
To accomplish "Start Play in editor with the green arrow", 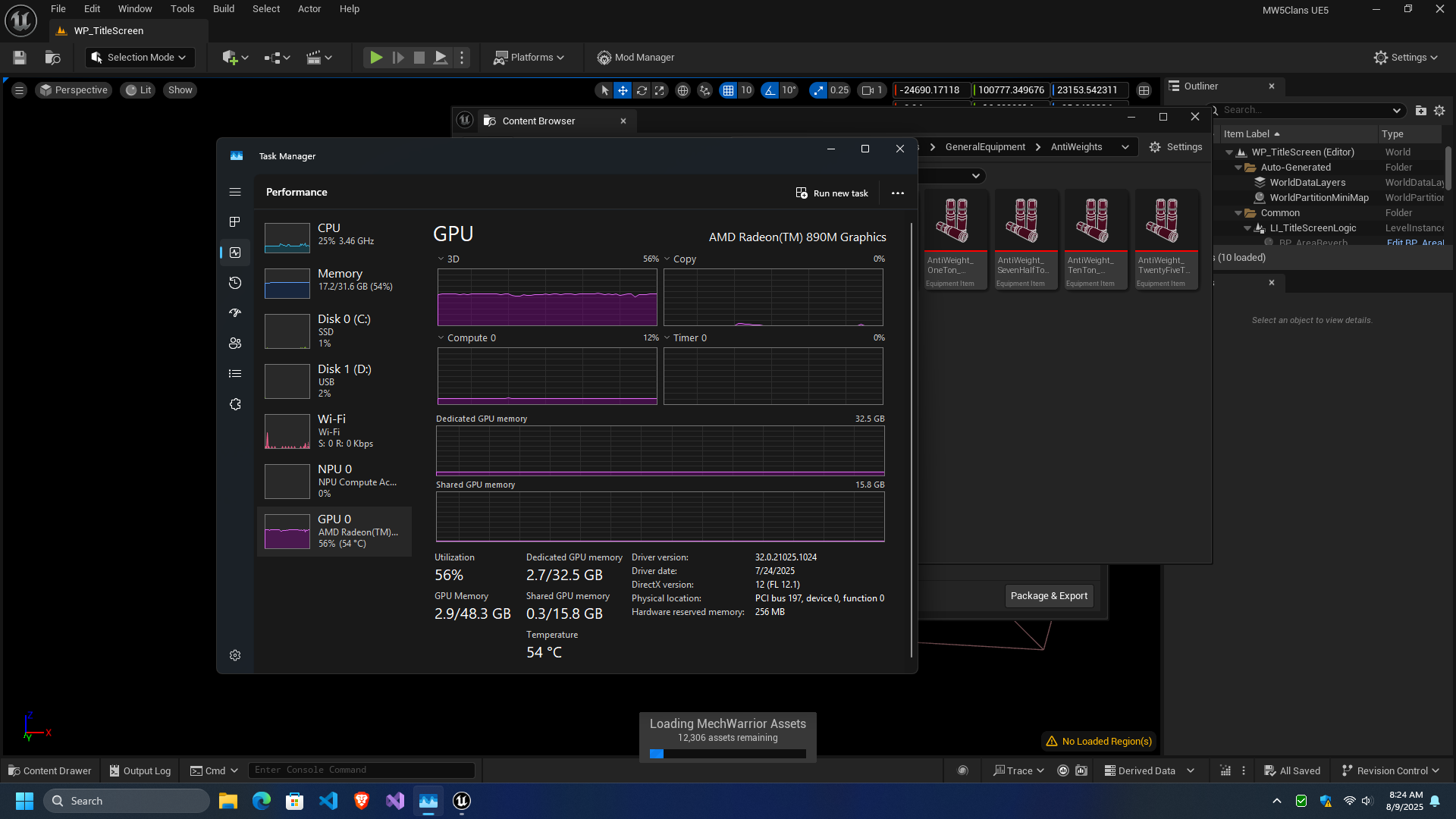I will (376, 58).
